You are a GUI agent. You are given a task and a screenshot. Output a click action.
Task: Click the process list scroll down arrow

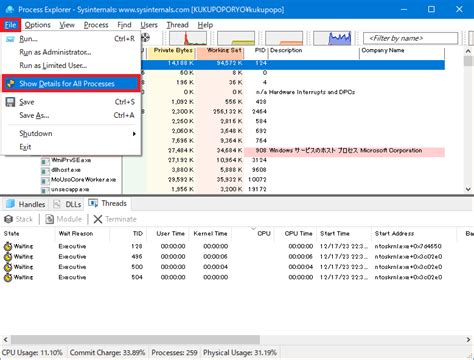pyautogui.click(x=468, y=189)
